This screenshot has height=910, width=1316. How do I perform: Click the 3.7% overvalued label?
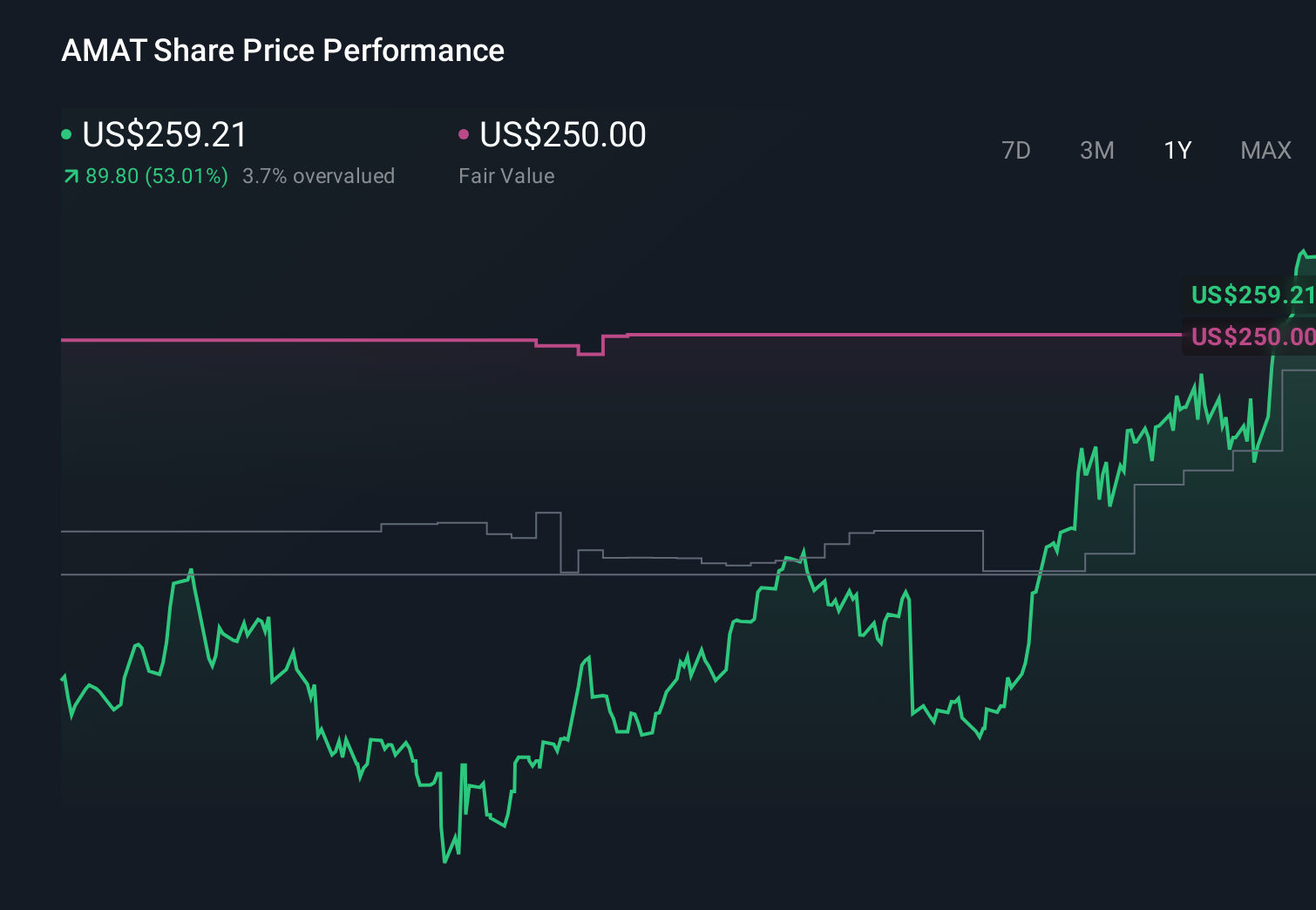point(319,175)
